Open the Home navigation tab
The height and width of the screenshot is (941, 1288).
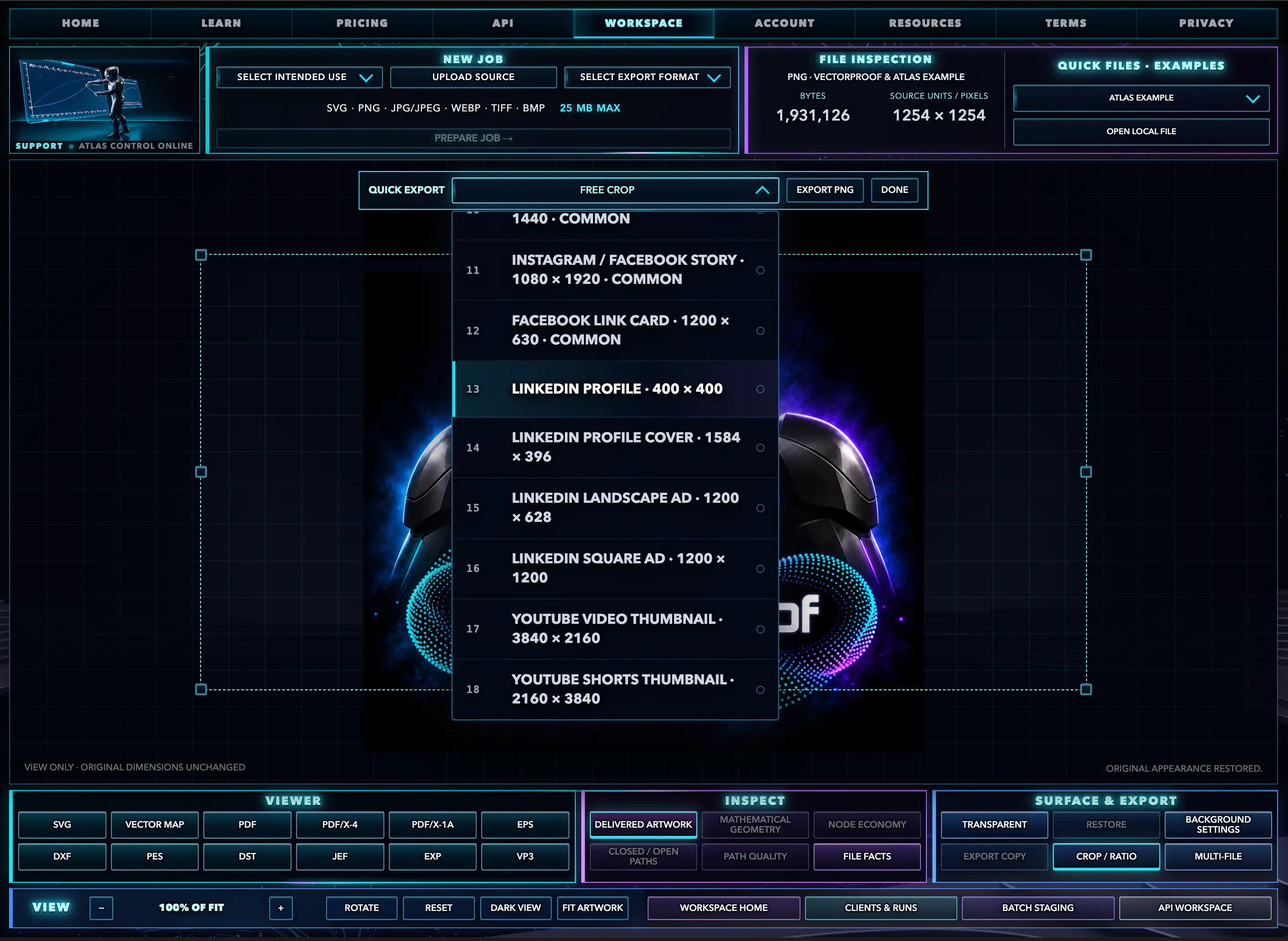(80, 23)
